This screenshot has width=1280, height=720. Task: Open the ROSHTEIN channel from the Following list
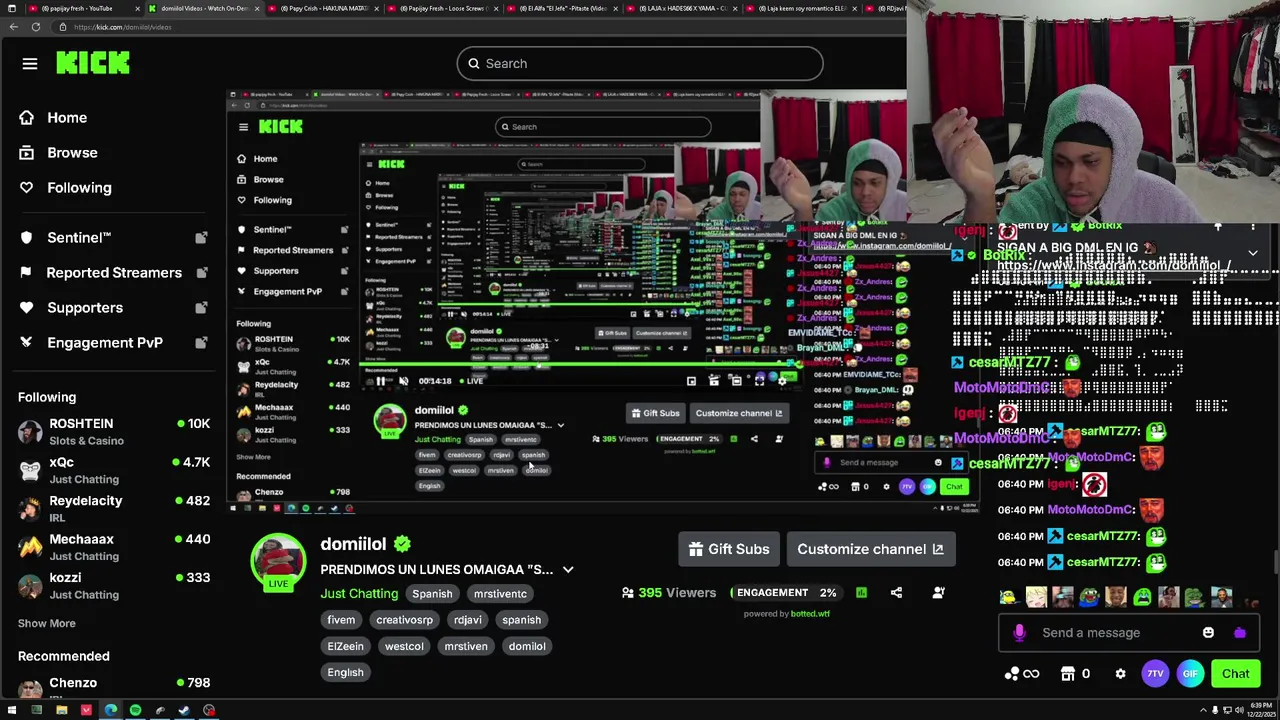[x=114, y=432]
